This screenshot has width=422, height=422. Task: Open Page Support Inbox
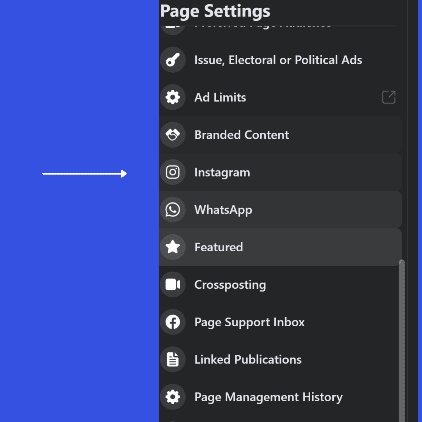pos(280,322)
